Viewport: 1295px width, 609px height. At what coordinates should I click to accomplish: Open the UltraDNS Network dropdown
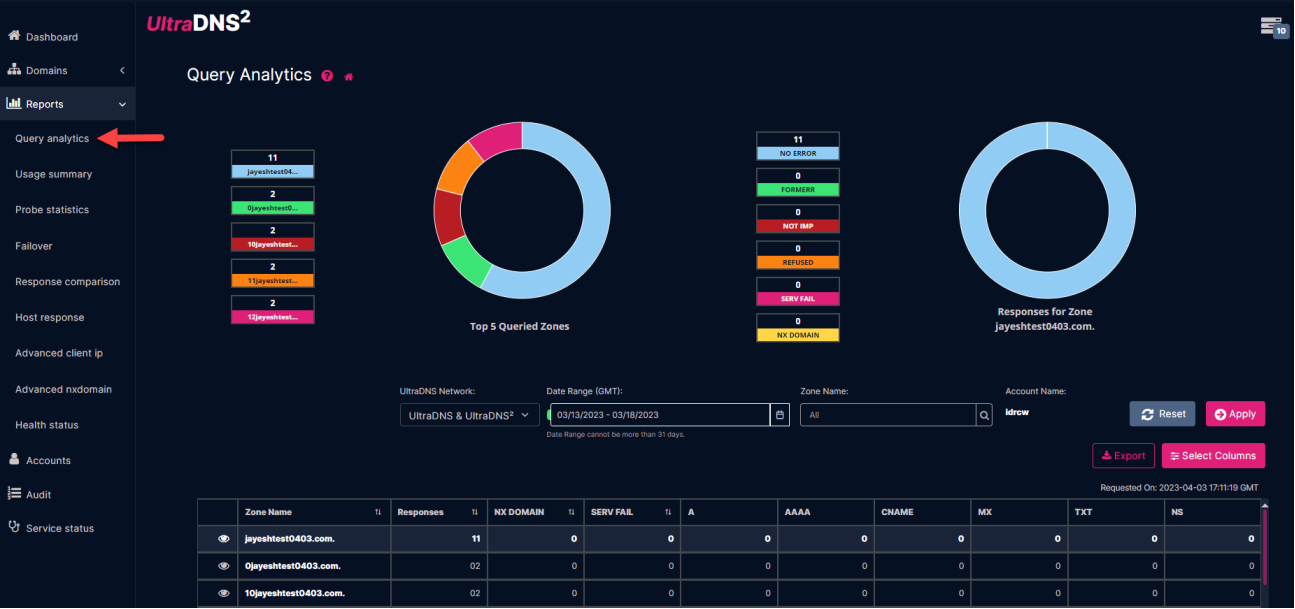(469, 414)
